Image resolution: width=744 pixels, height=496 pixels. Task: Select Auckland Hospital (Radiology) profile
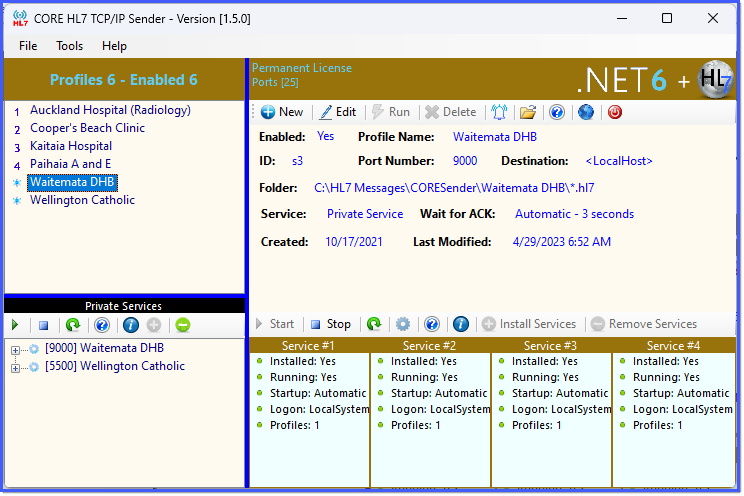click(110, 110)
